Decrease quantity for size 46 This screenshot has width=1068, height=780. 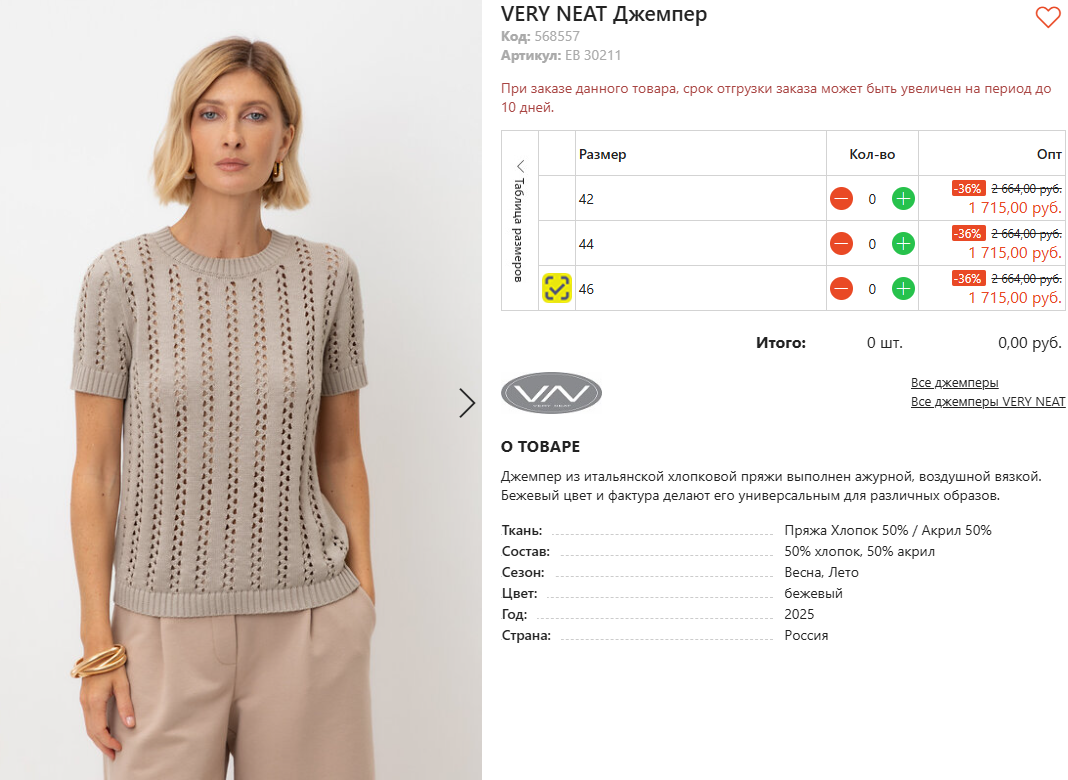(x=842, y=289)
